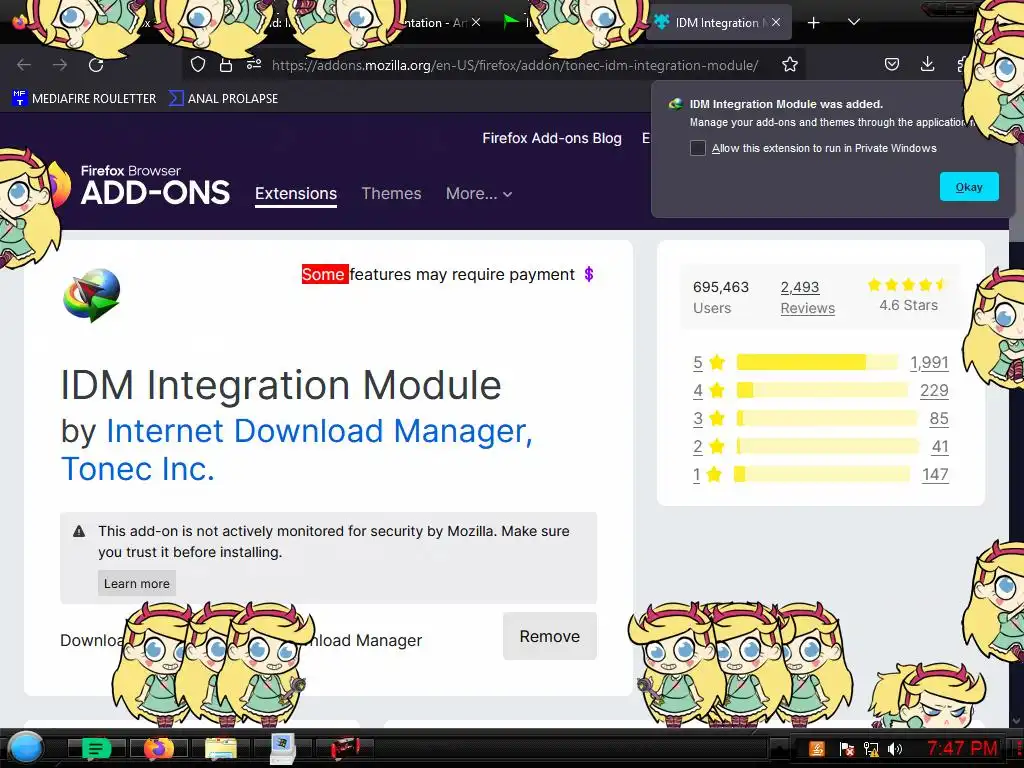Confirm the add-on notification with Okay

pyautogui.click(x=969, y=187)
